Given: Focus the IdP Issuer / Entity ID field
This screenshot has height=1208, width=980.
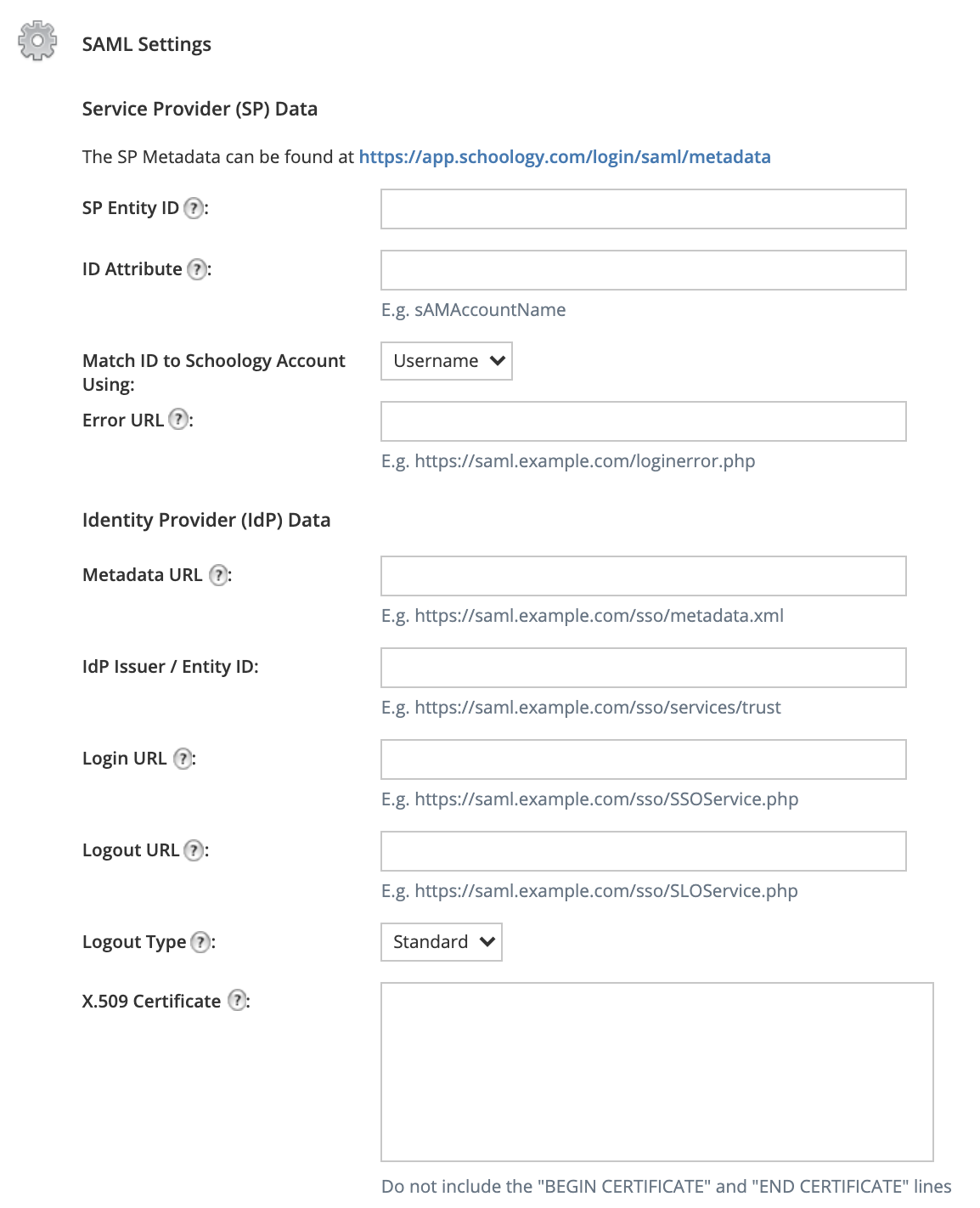Looking at the screenshot, I should 643,668.
